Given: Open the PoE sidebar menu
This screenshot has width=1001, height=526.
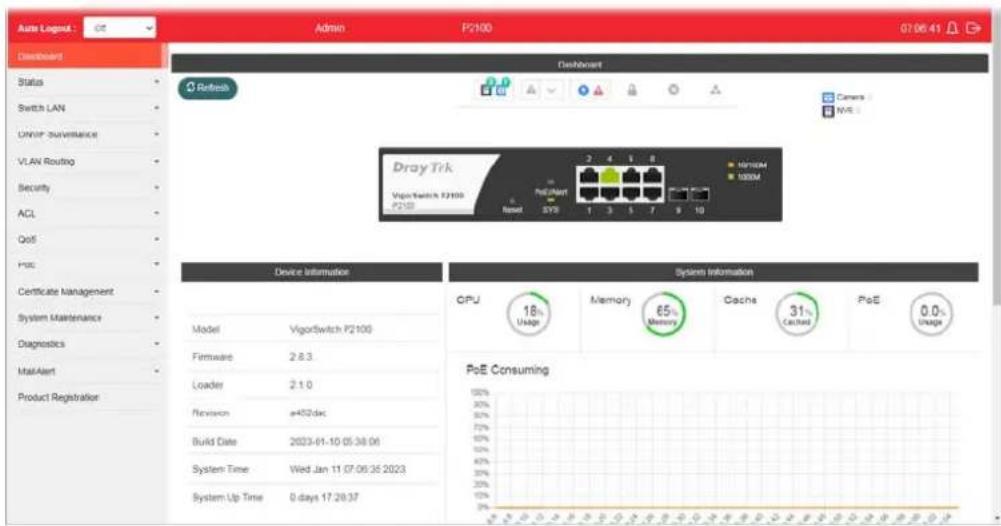Looking at the screenshot, I should 86,265.
